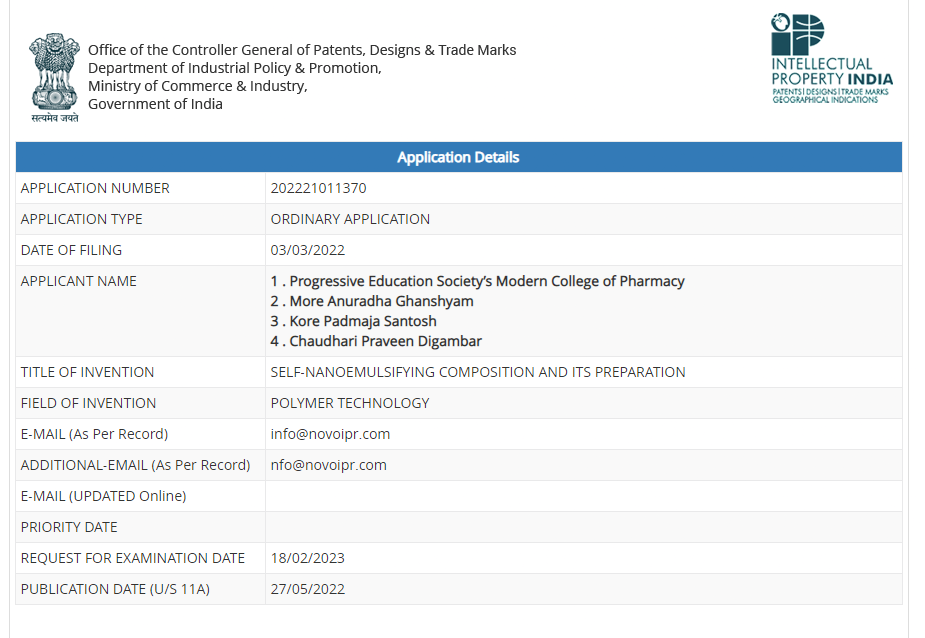This screenshot has height=638, width=925.
Task: Click the Application Details header bar
Action: pyautogui.click(x=458, y=157)
